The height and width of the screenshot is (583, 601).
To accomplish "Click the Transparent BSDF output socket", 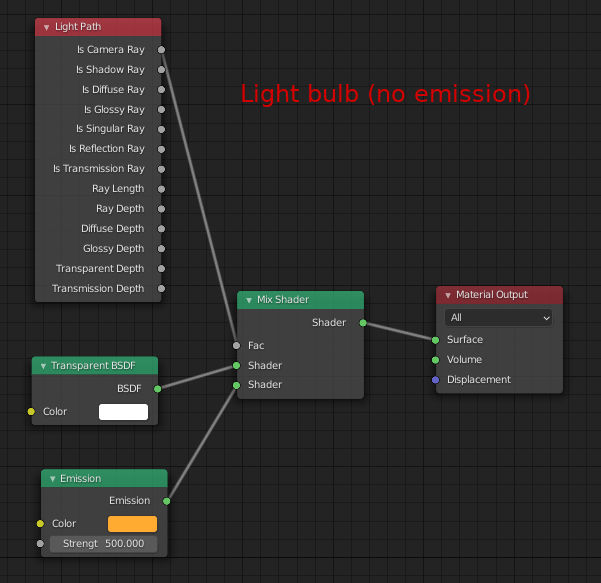I will [157, 388].
